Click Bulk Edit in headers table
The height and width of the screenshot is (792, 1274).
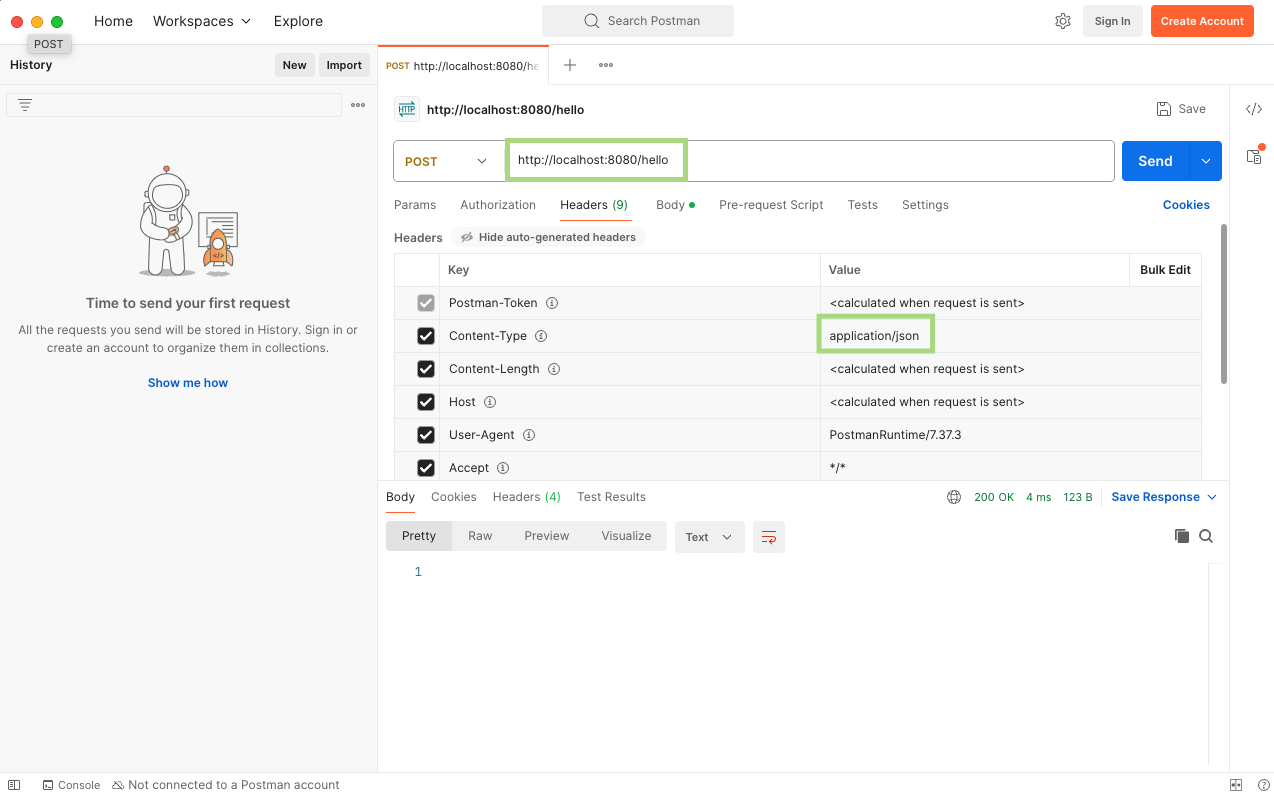(x=1165, y=270)
